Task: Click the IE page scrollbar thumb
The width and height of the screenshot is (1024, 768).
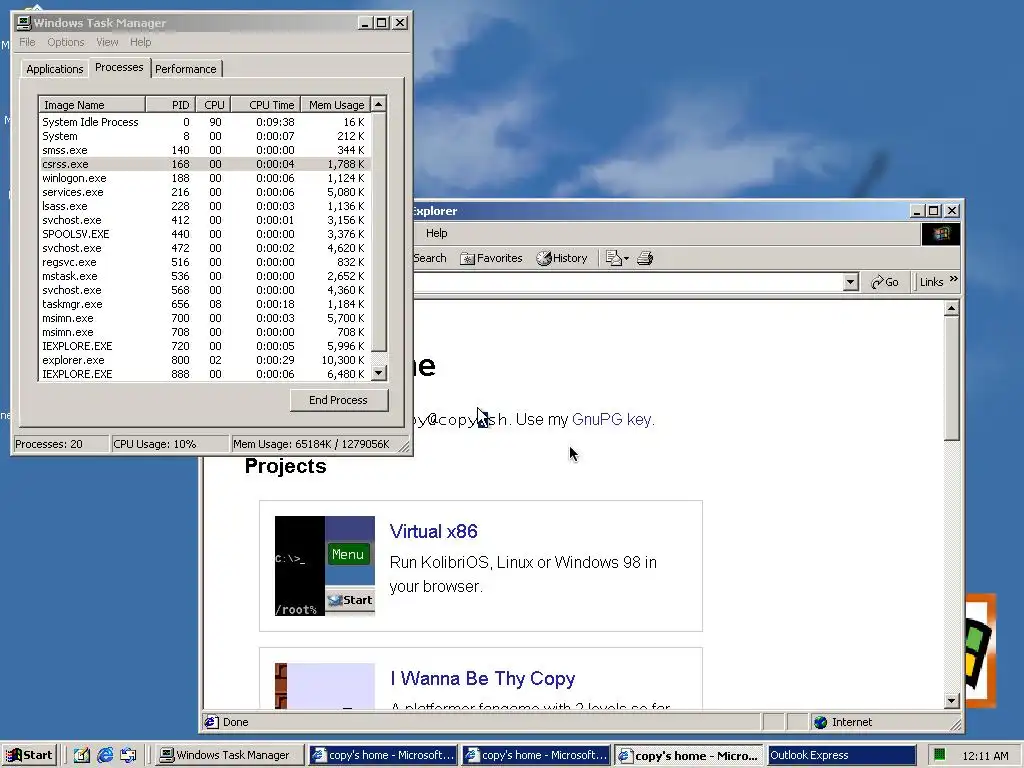Action: tap(952, 379)
